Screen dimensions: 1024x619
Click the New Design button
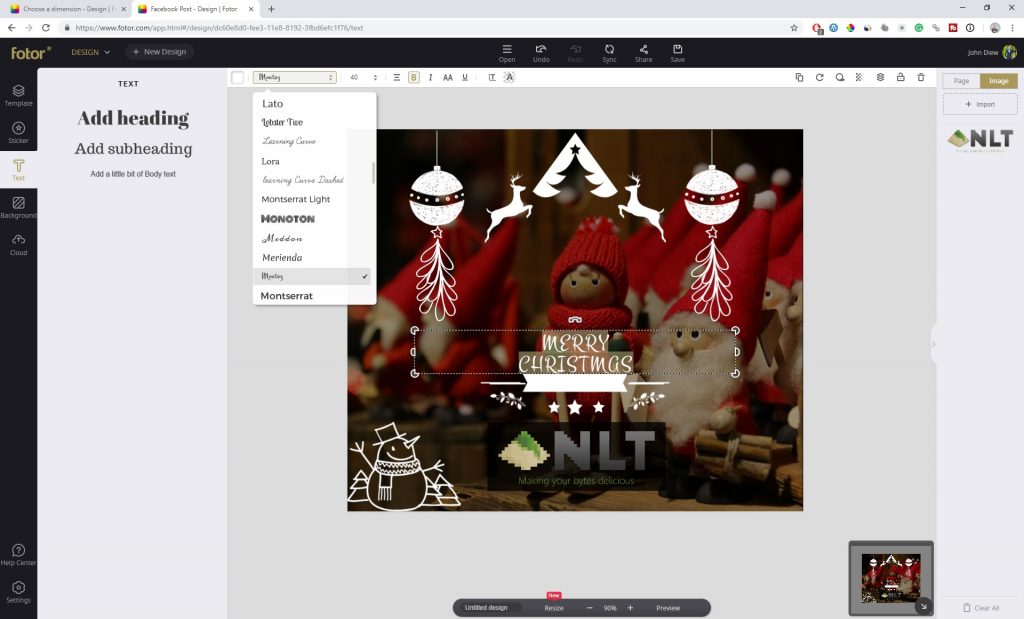[x=160, y=52]
